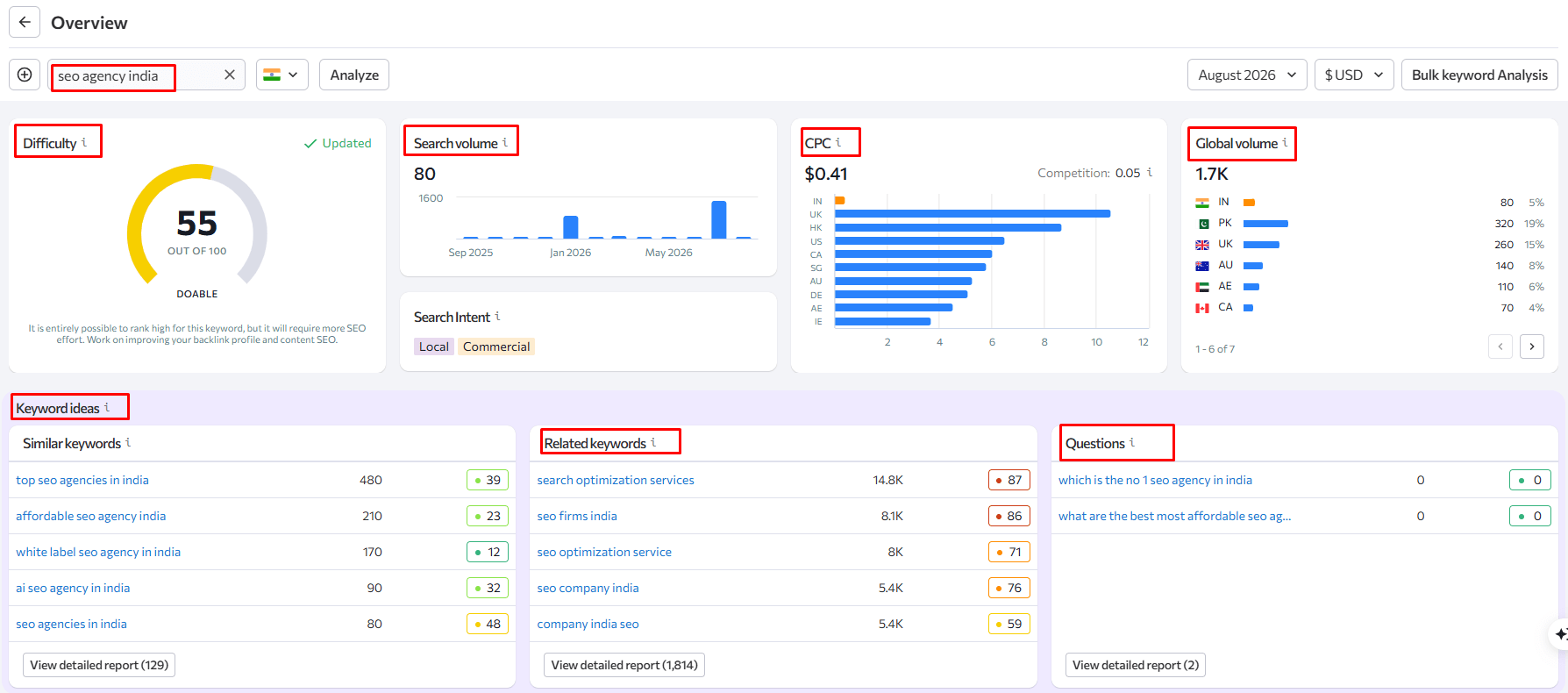The width and height of the screenshot is (1568, 693).
Task: Open 'what are the best most affordable' question
Action: coord(1174,516)
